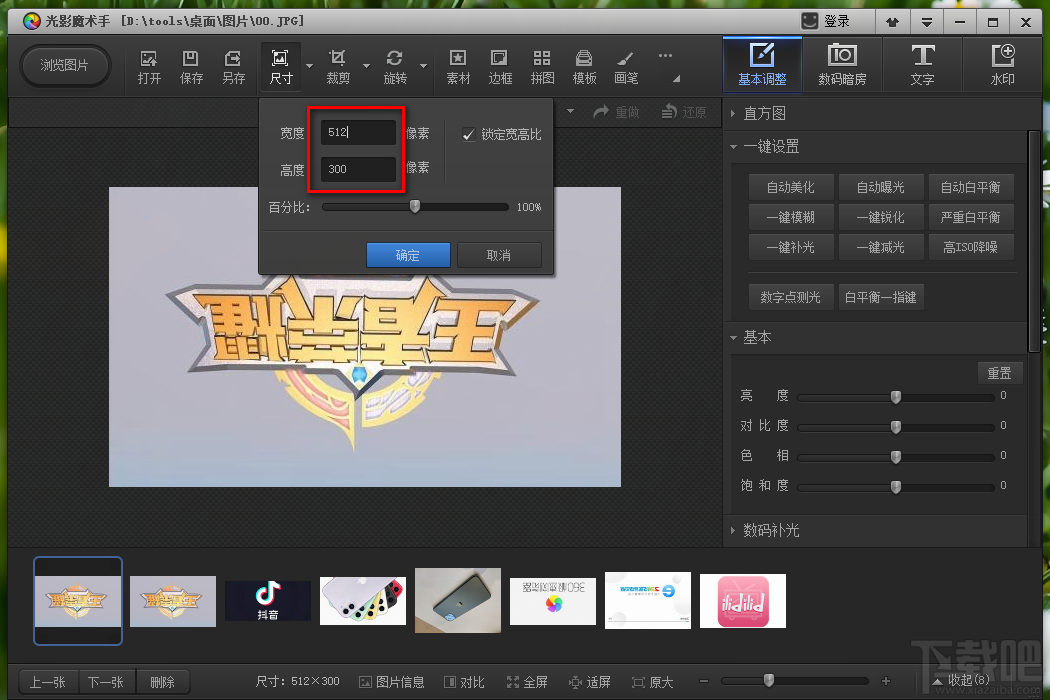
Task: Apply 自动白平衡 auto white balance
Action: 970,188
